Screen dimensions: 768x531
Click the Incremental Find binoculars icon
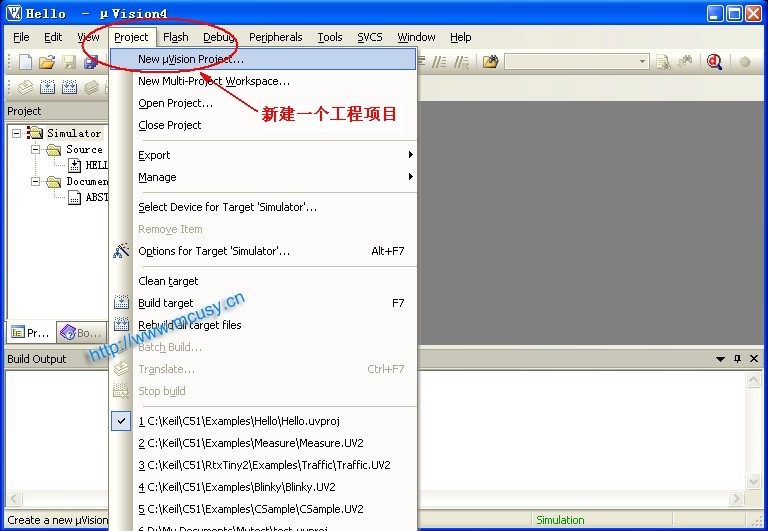coord(685,62)
